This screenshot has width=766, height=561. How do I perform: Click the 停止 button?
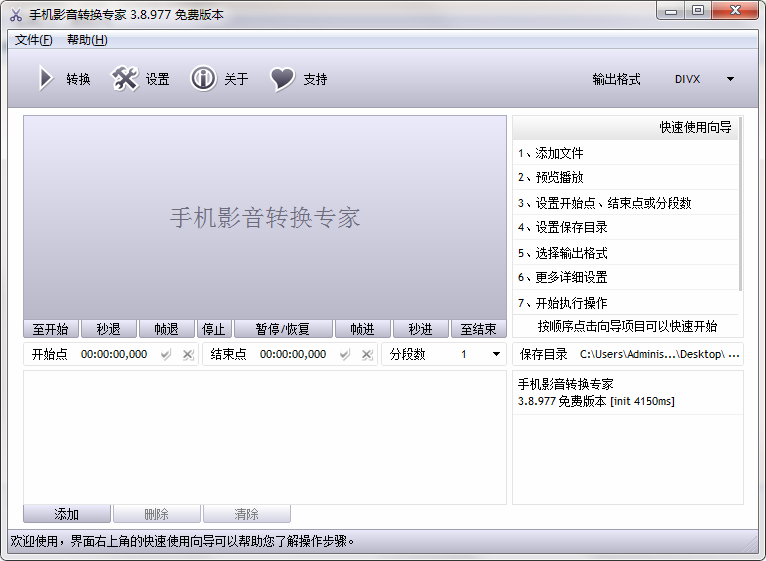coord(214,329)
